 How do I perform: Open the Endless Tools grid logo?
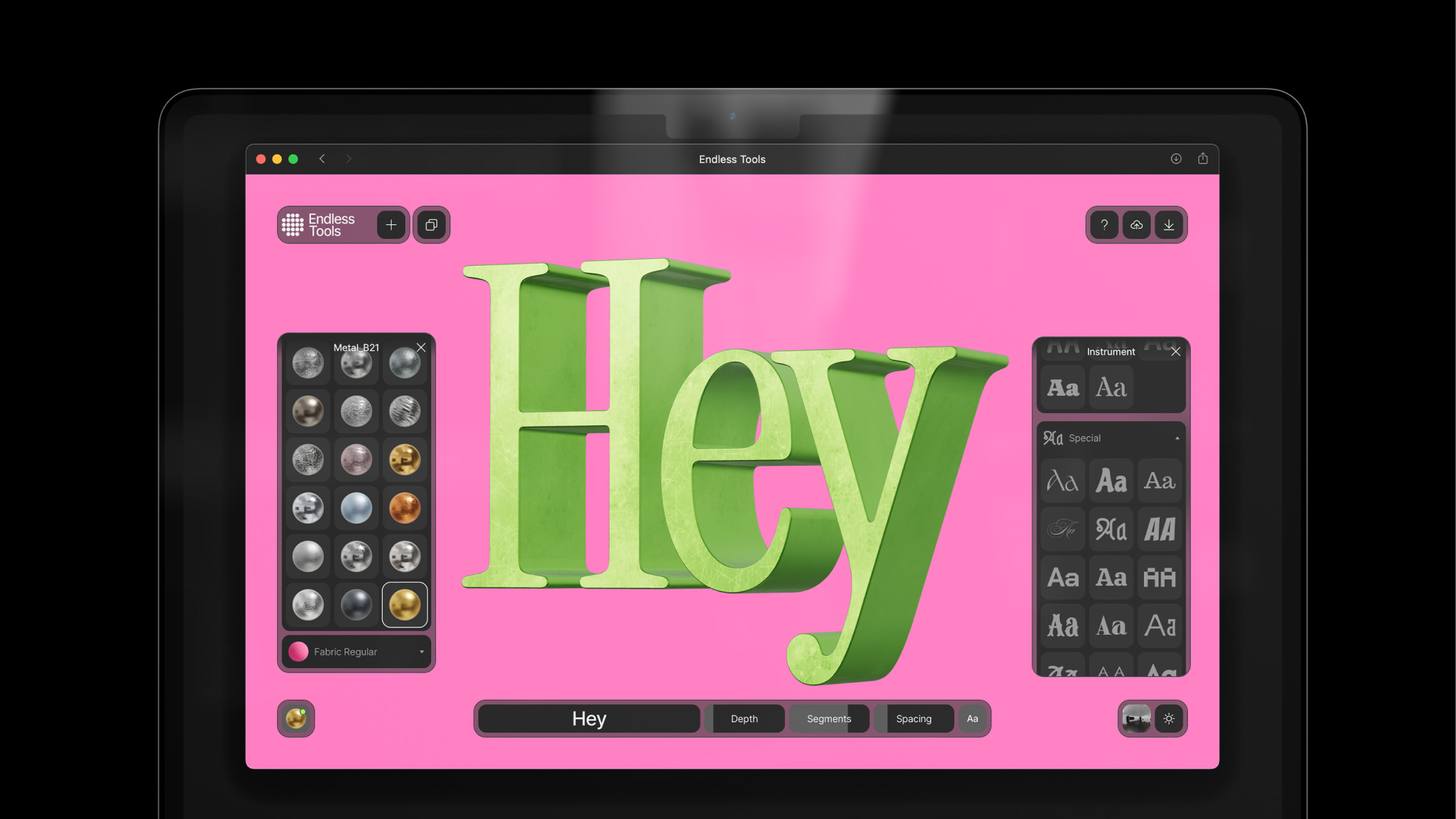pyautogui.click(x=293, y=225)
